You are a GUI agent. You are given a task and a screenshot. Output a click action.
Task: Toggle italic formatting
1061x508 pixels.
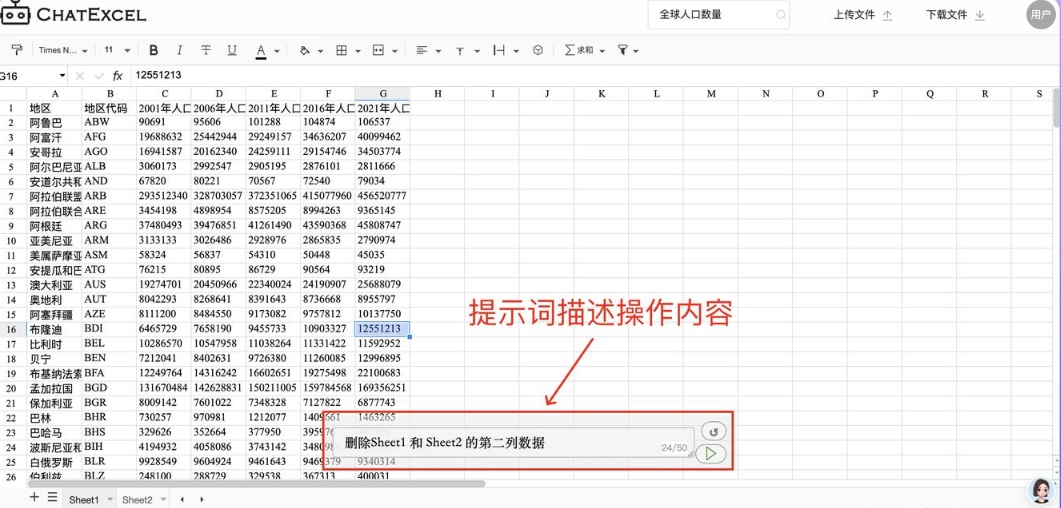click(180, 50)
